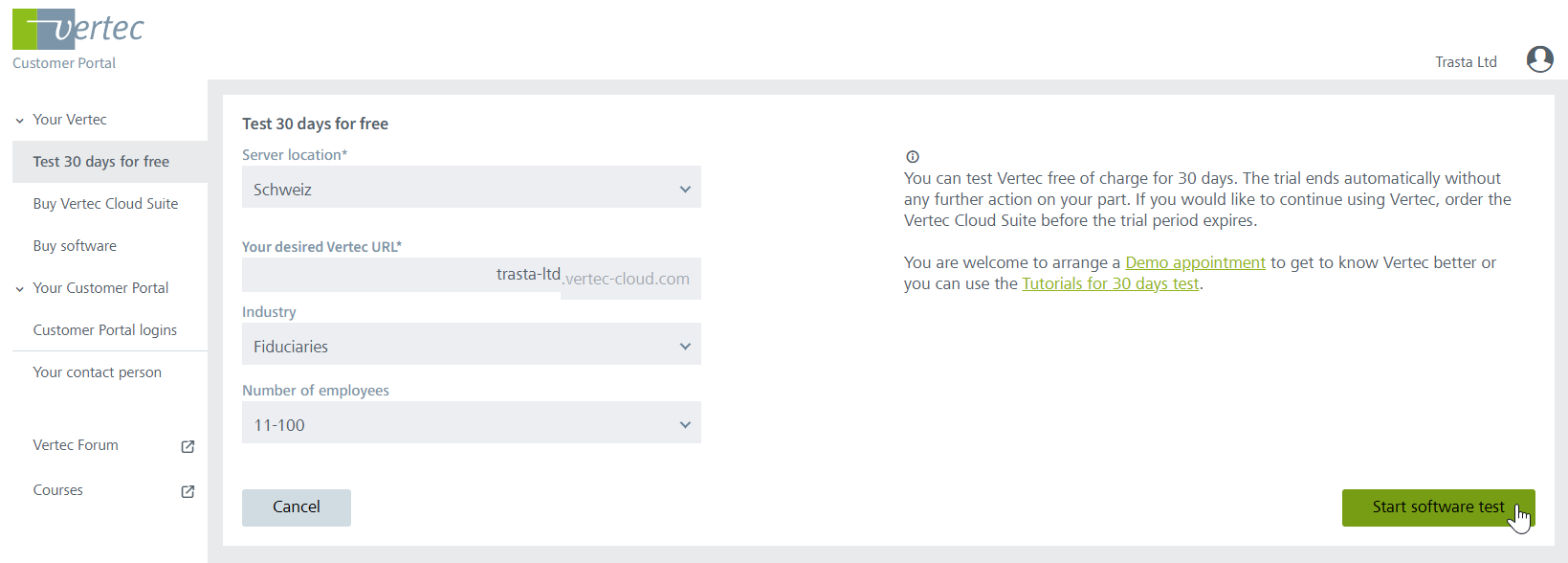Image resolution: width=1568 pixels, height=563 pixels.
Task: Click external link icon beside Vertec Forum
Action: [188, 446]
